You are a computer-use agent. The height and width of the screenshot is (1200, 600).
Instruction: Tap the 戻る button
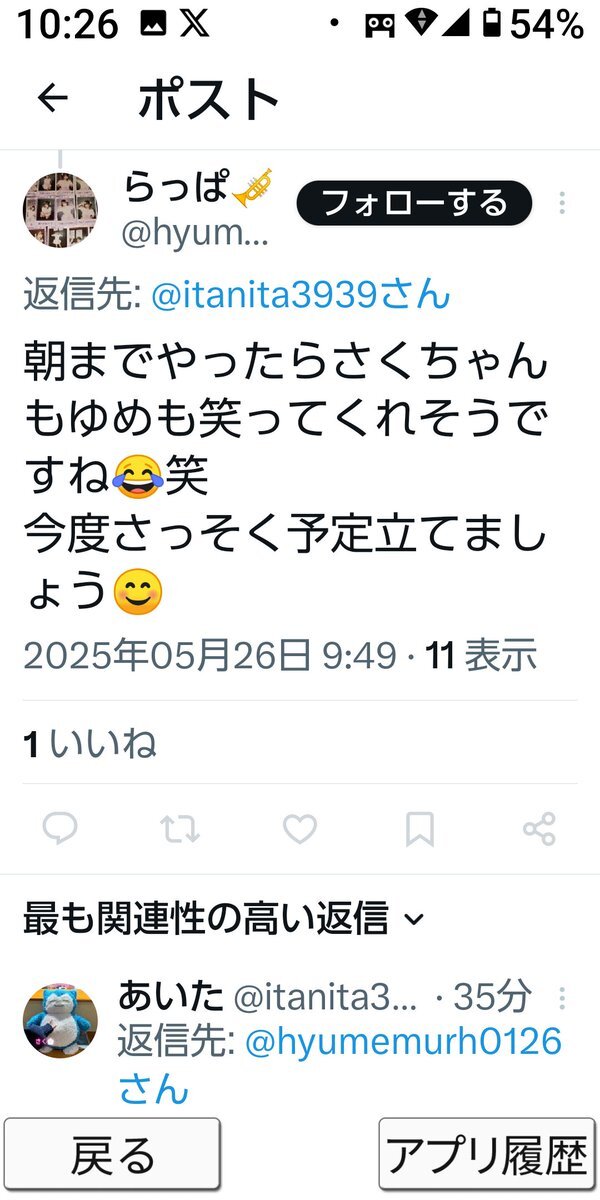111,1154
